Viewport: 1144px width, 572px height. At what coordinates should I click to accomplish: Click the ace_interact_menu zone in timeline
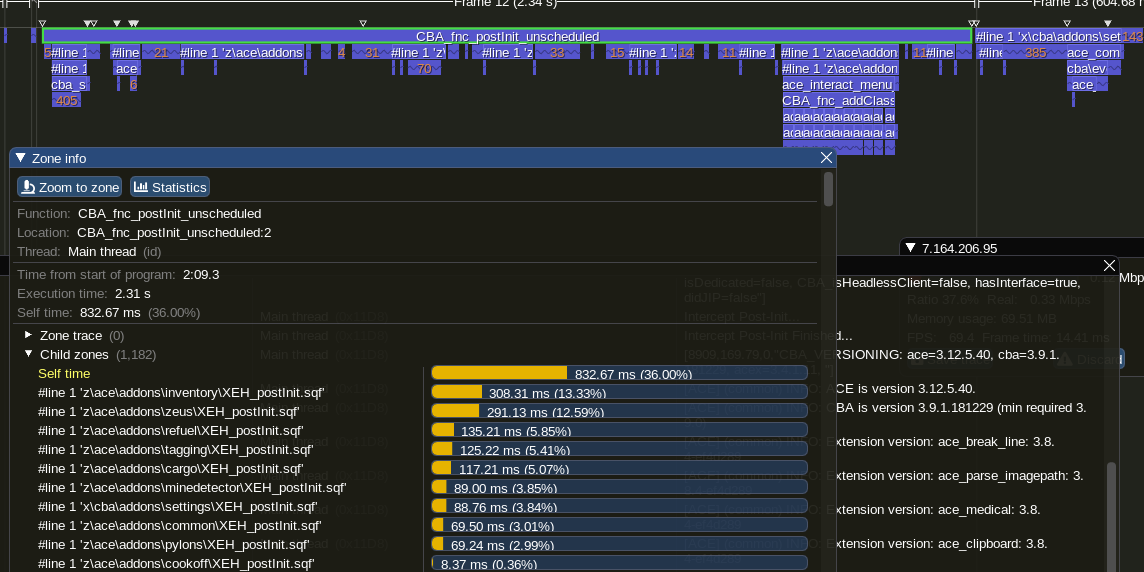[838, 85]
